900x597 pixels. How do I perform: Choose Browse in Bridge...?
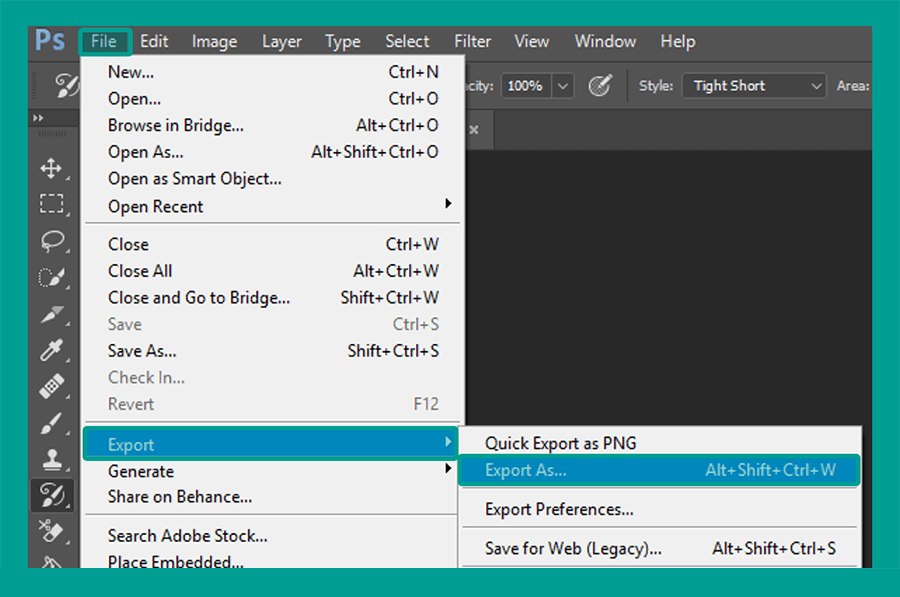pyautogui.click(x=273, y=125)
